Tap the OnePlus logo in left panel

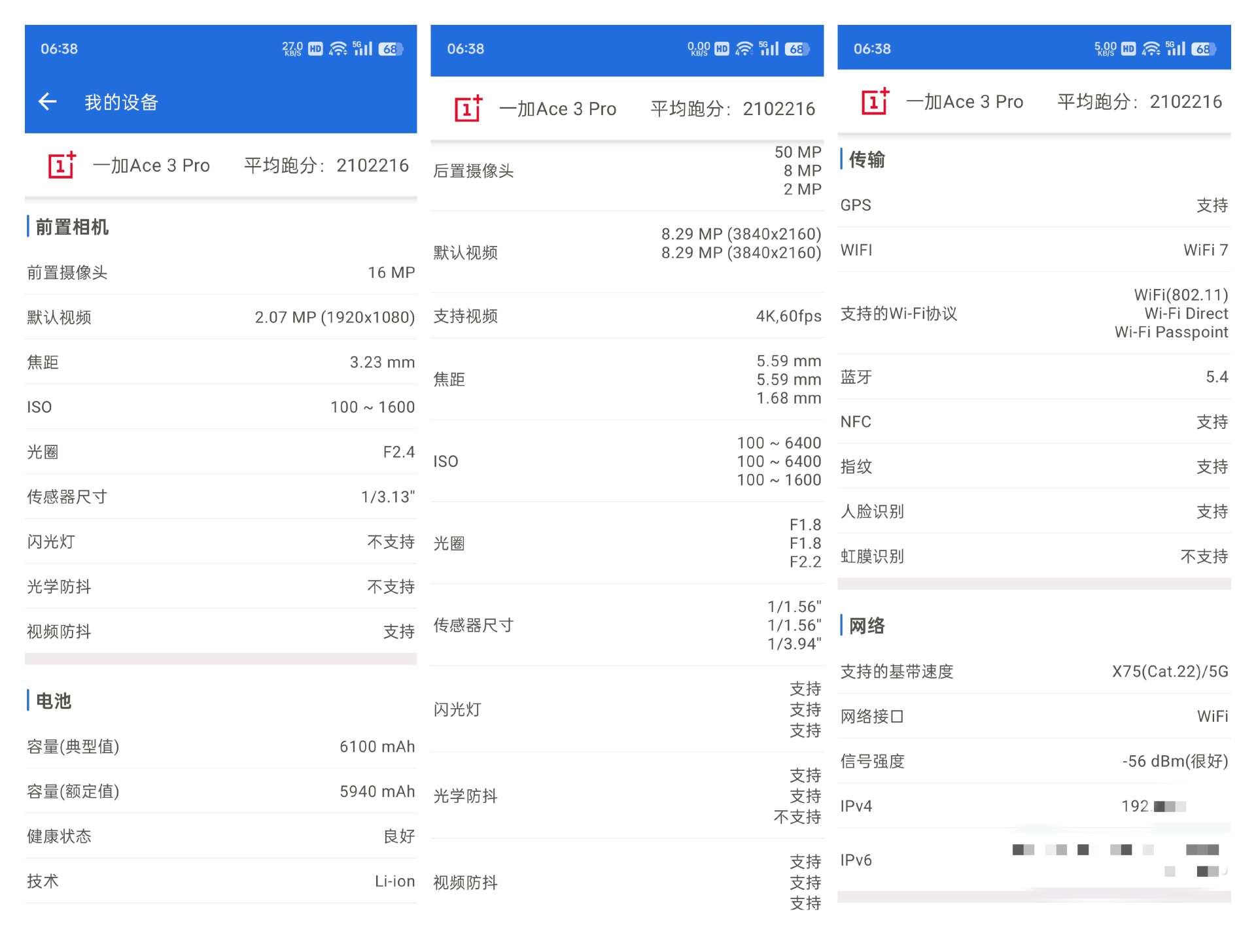(x=62, y=165)
